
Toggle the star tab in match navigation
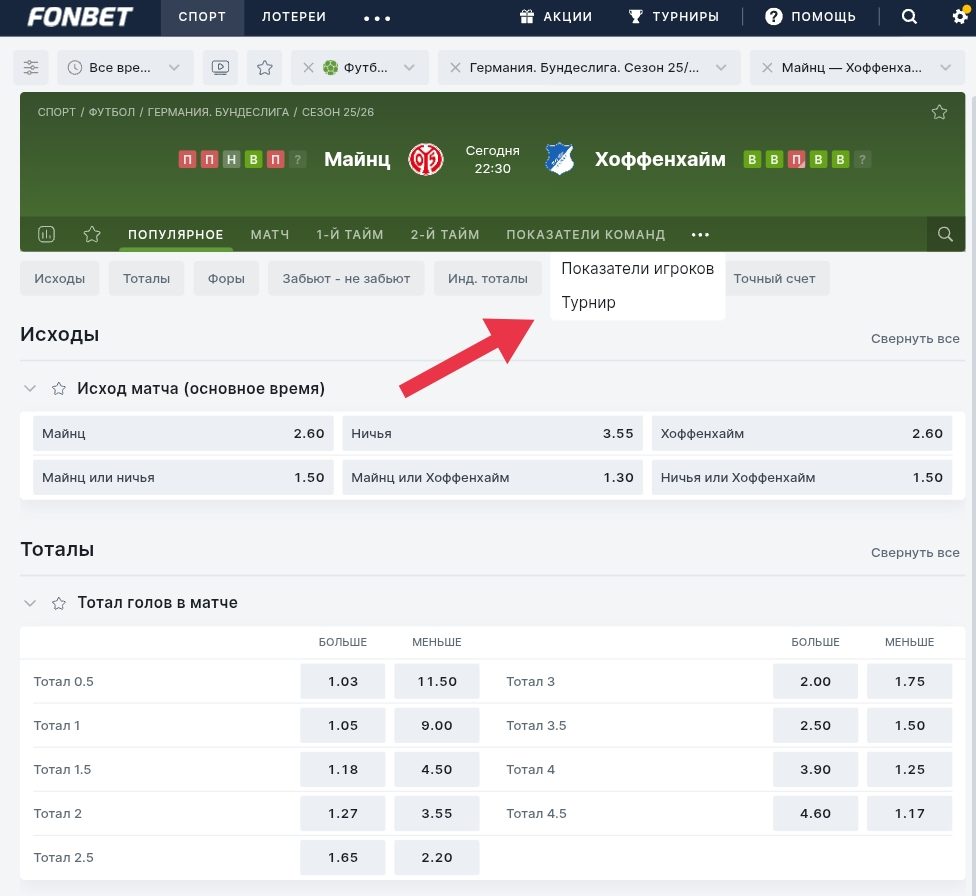coord(92,235)
